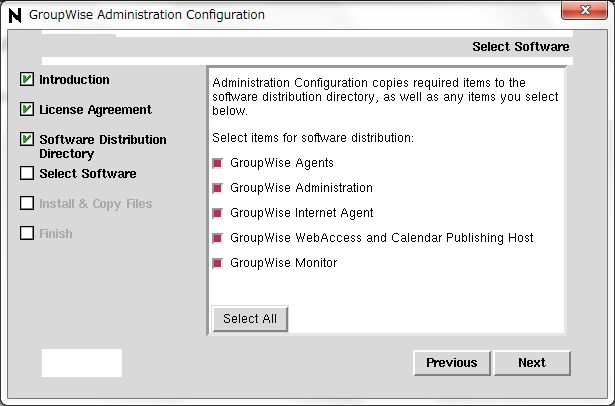Go back with the Previous button

[x=452, y=363]
